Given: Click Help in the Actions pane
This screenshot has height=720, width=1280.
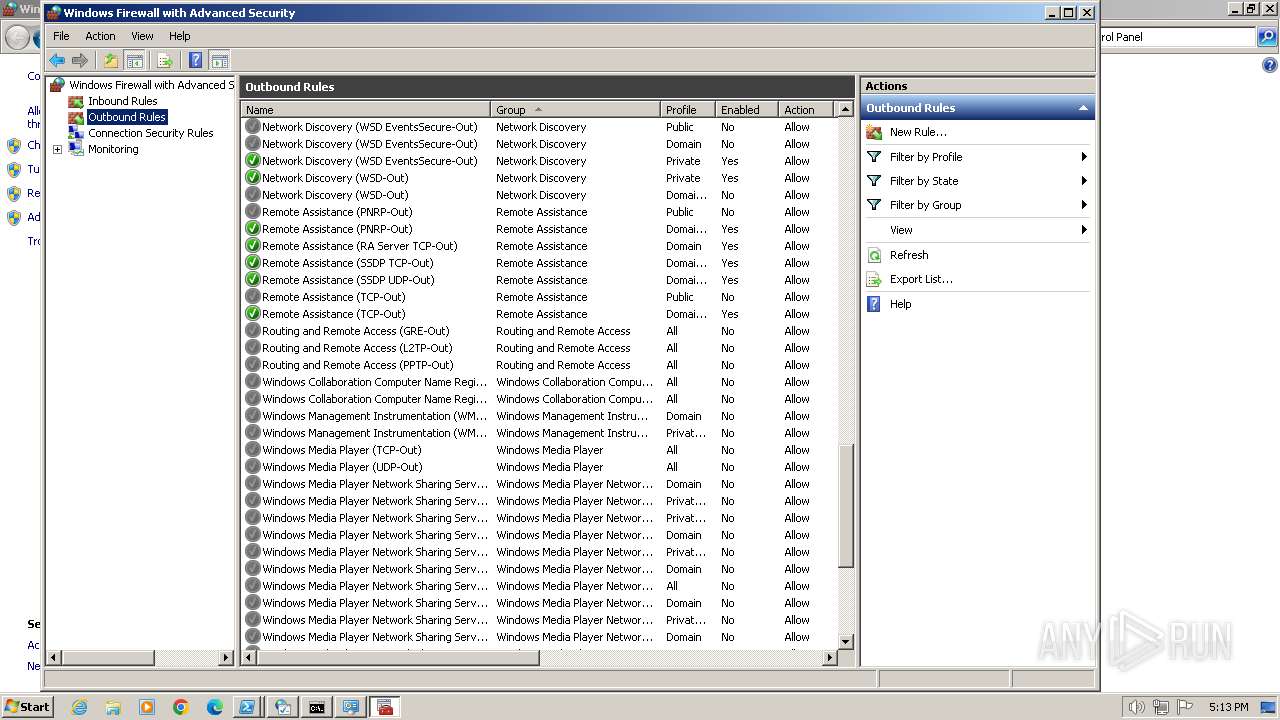Looking at the screenshot, I should [900, 304].
